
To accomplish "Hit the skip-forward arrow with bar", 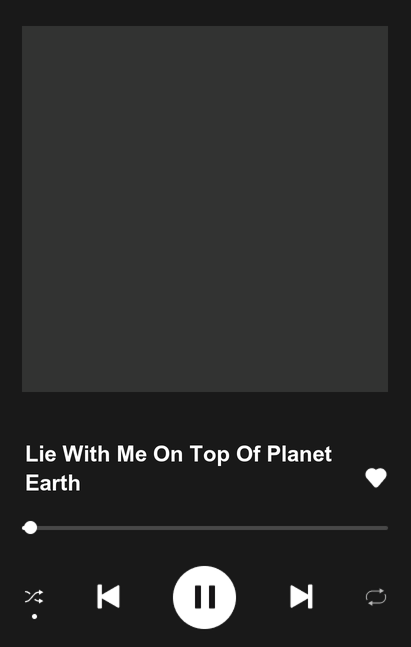I will click(301, 597).
